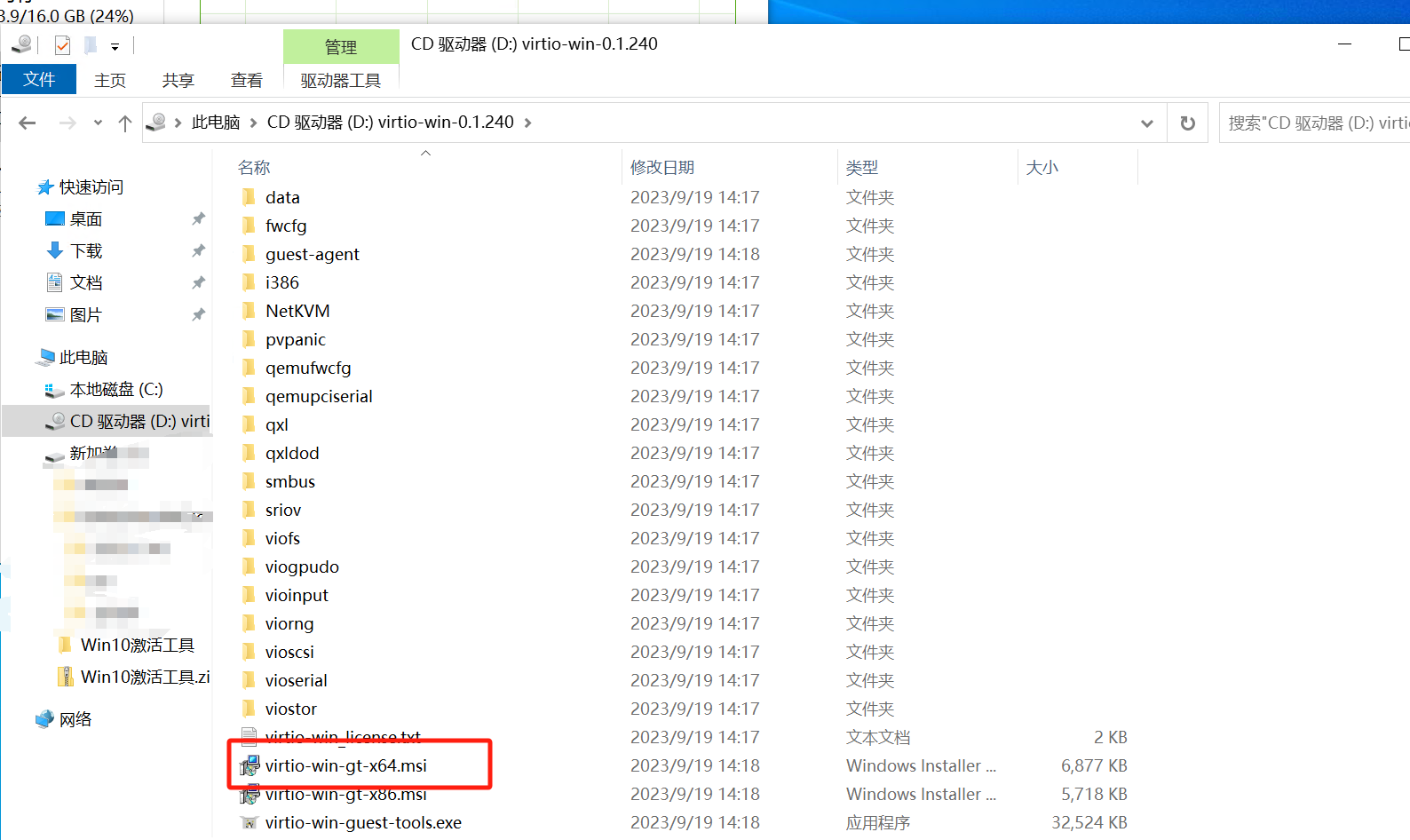Screen dimensions: 1410x840
Task: Open the Win10激活工具 folder in the sidebar
Action: coord(137,646)
